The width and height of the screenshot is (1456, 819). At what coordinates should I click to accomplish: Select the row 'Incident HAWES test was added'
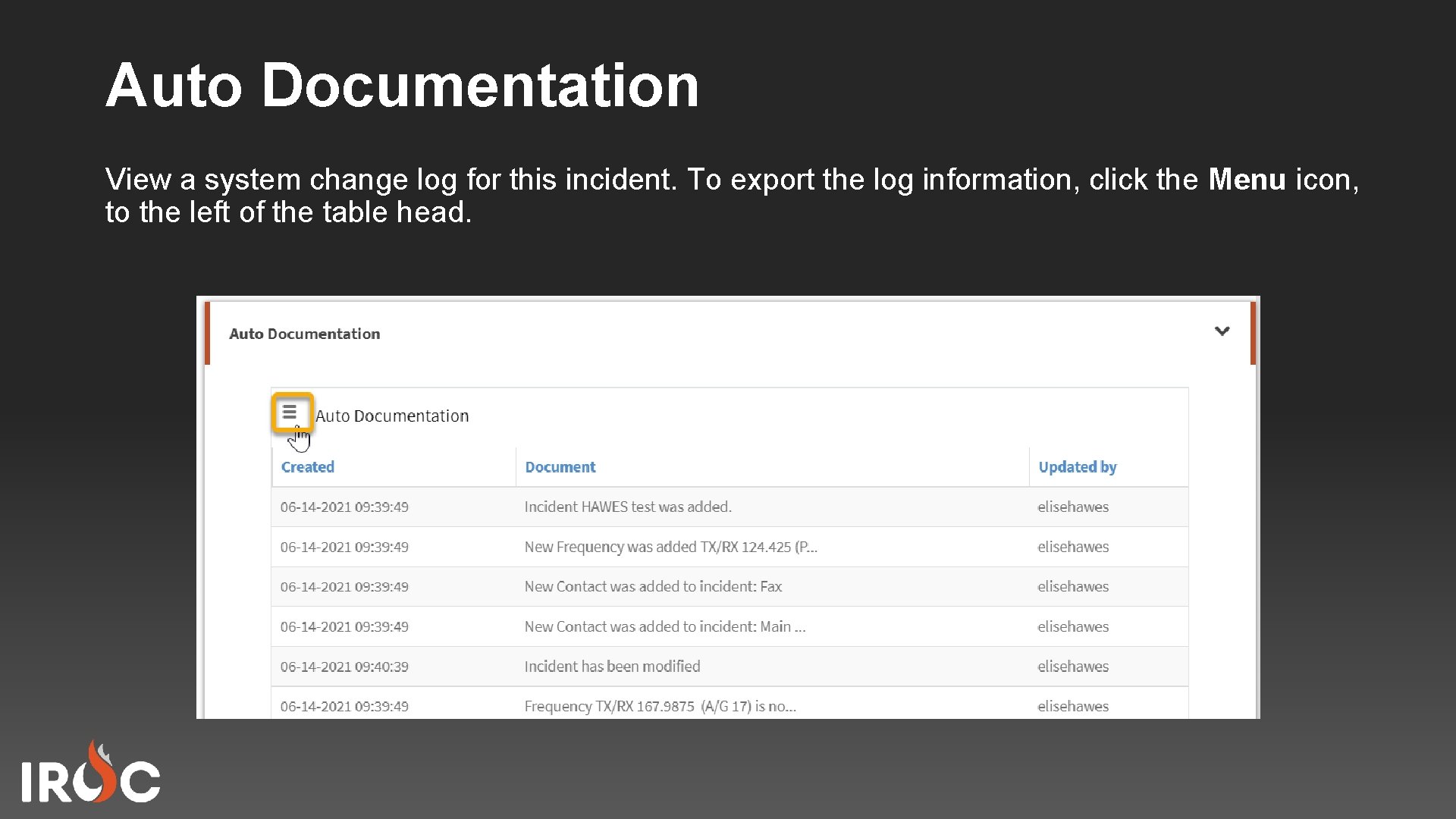tap(627, 507)
